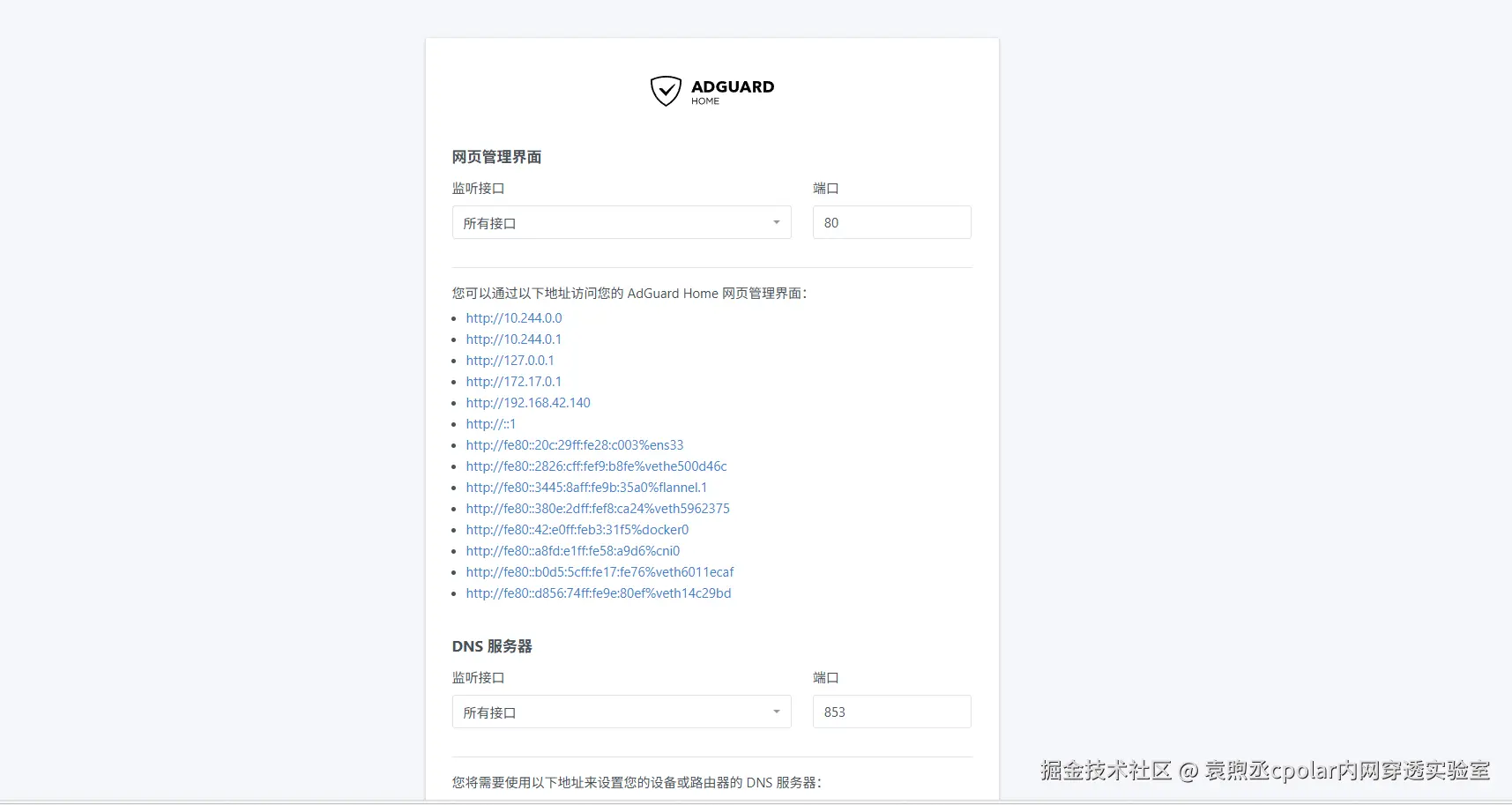Follow the fe80 link ending in %veth6011ecaf
This screenshot has height=805, width=1512.
pos(600,572)
